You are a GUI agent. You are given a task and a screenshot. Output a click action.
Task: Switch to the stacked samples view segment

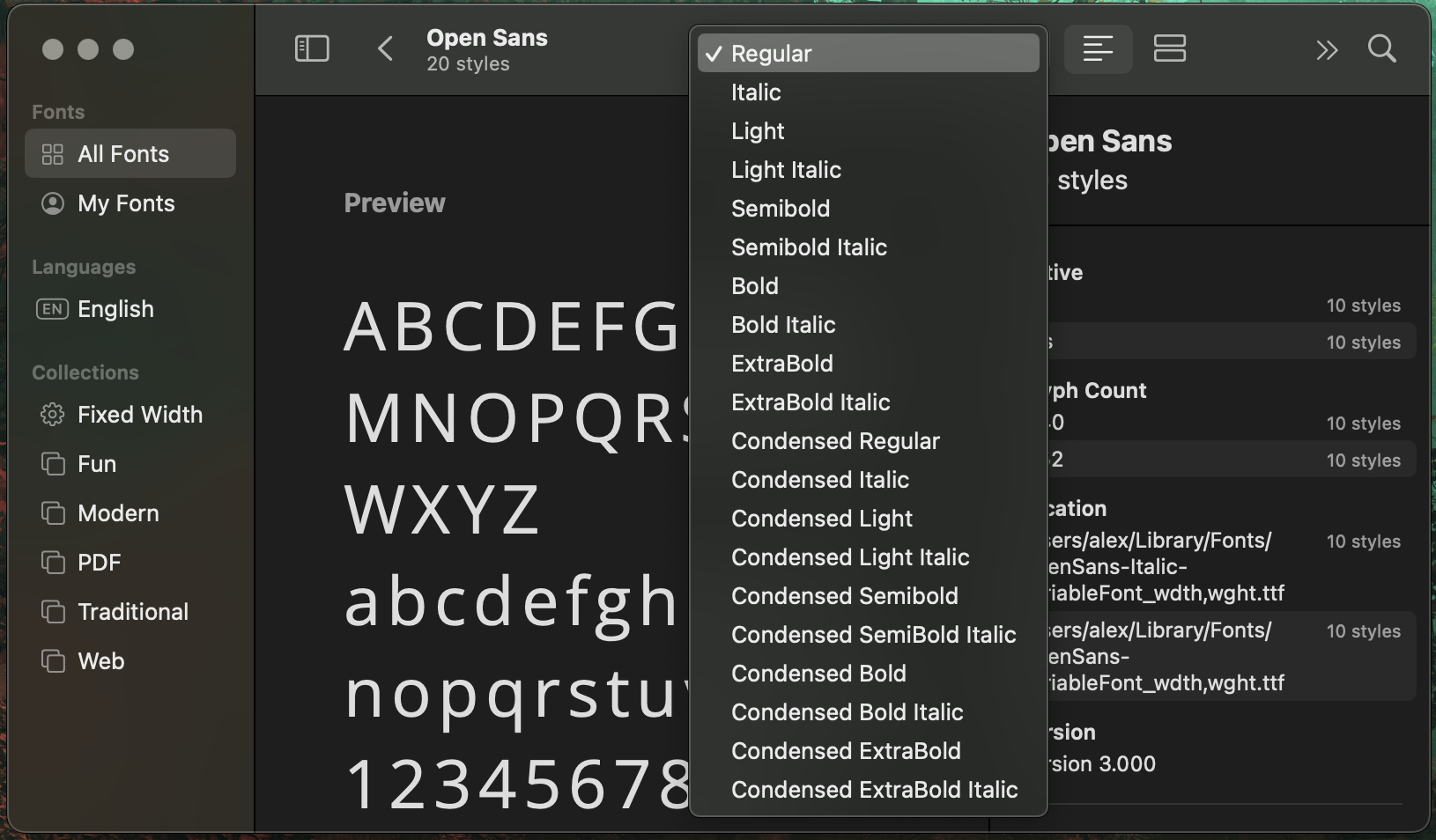pyautogui.click(x=1169, y=48)
